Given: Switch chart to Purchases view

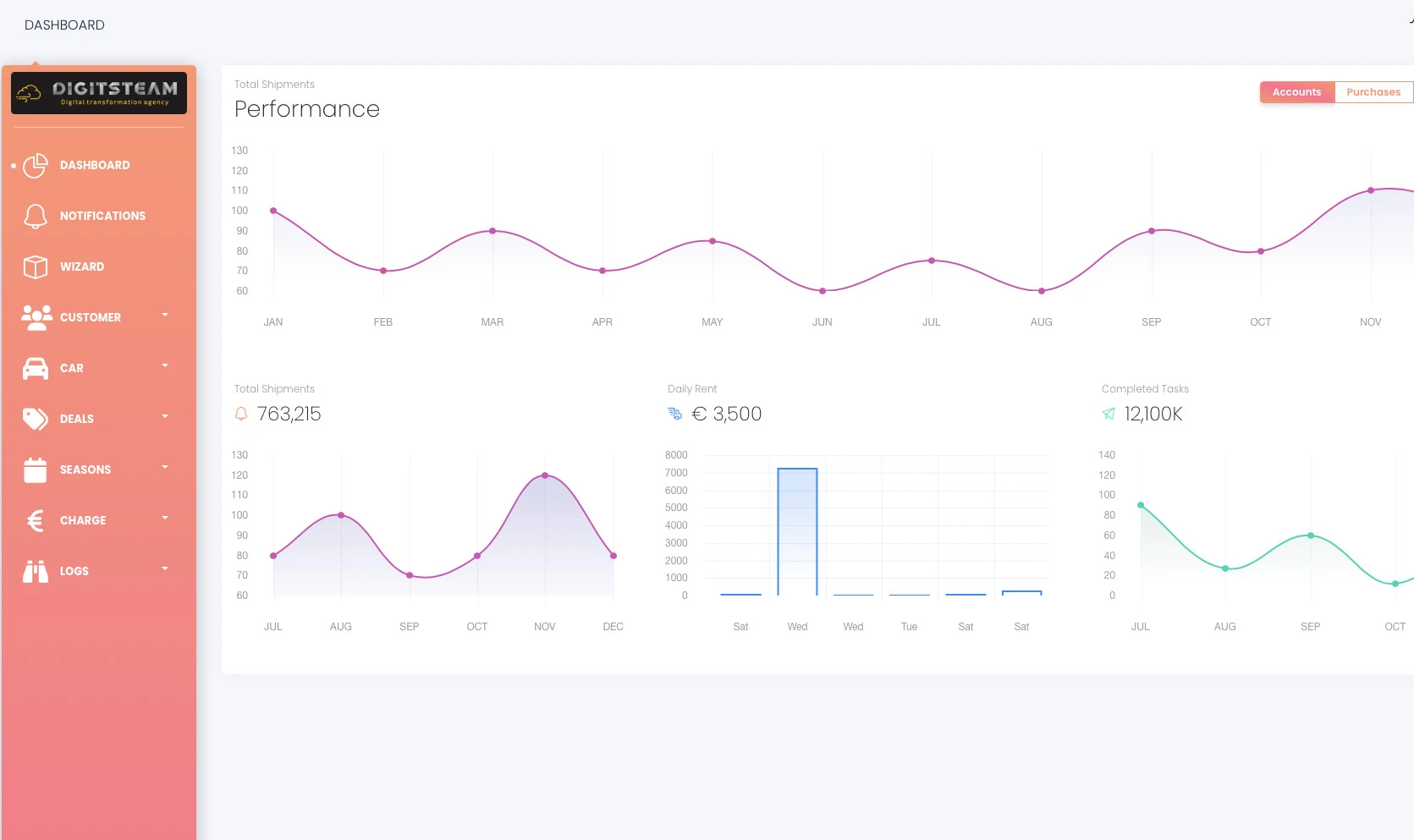Looking at the screenshot, I should (x=1373, y=92).
